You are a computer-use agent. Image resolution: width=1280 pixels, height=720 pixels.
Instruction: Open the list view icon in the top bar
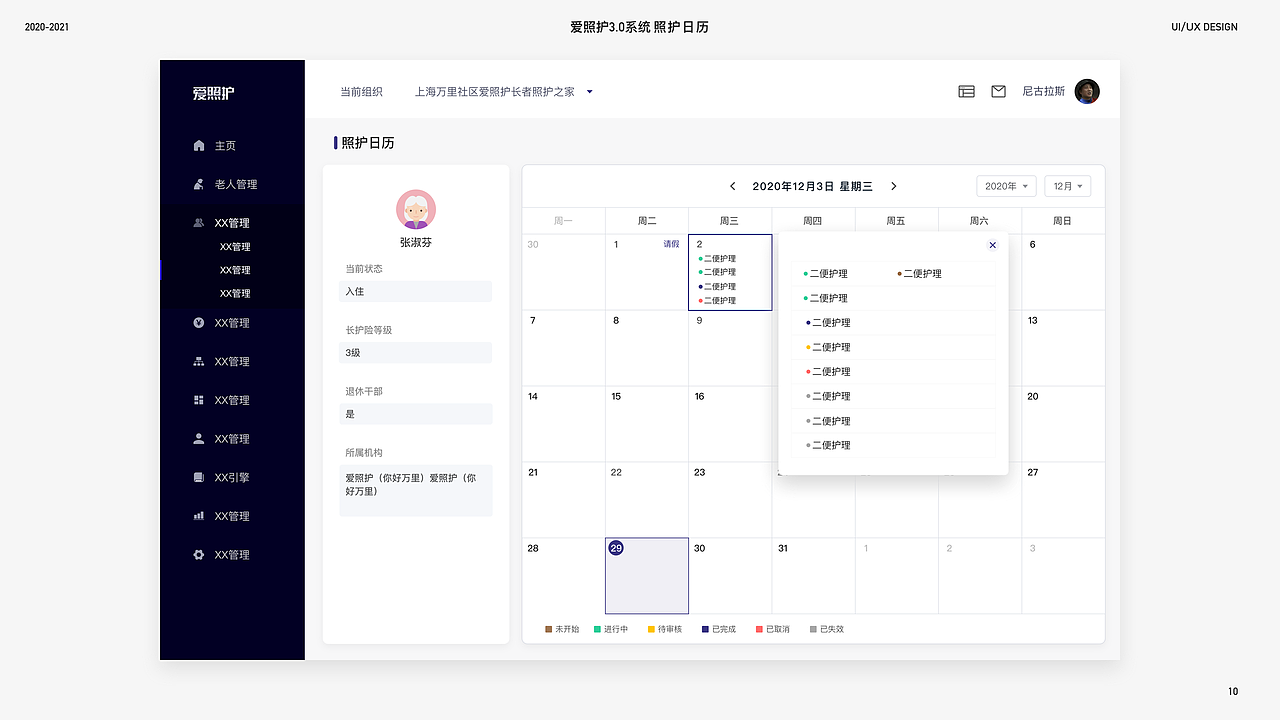966,91
